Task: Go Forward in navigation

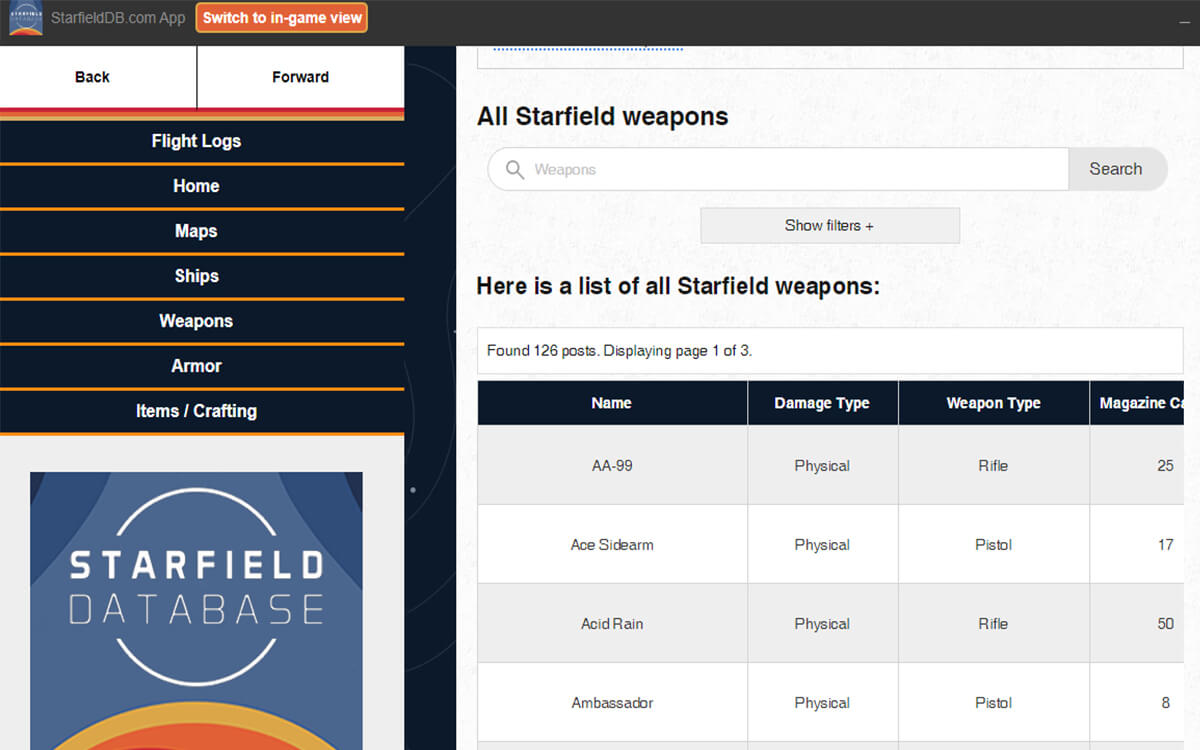Action: [x=300, y=77]
